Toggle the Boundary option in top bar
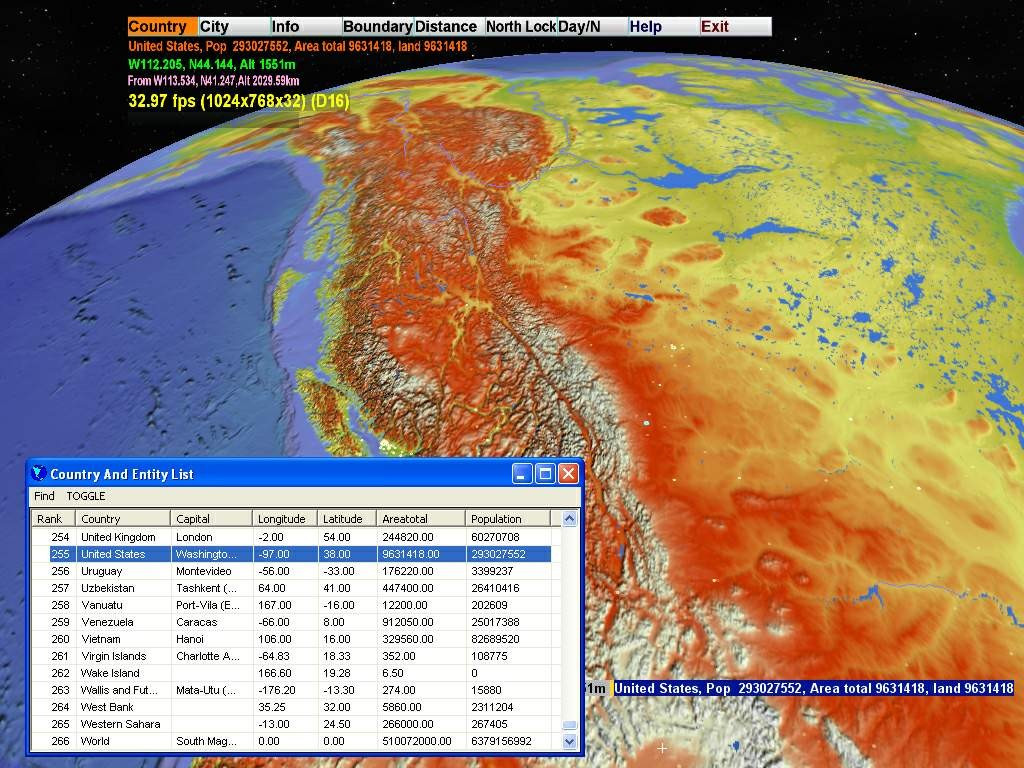Screen dimensions: 1024x768 377,27
